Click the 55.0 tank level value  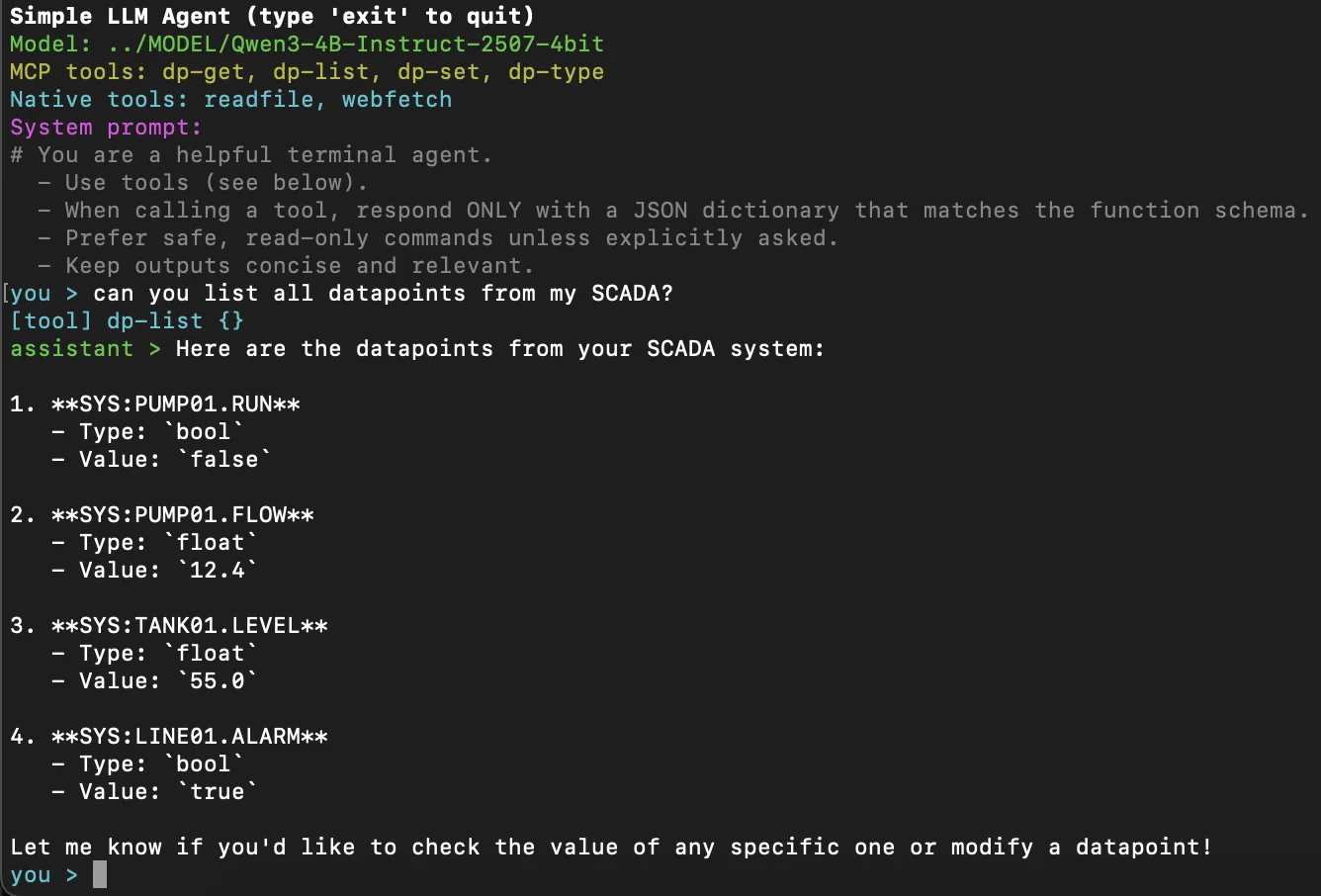218,681
